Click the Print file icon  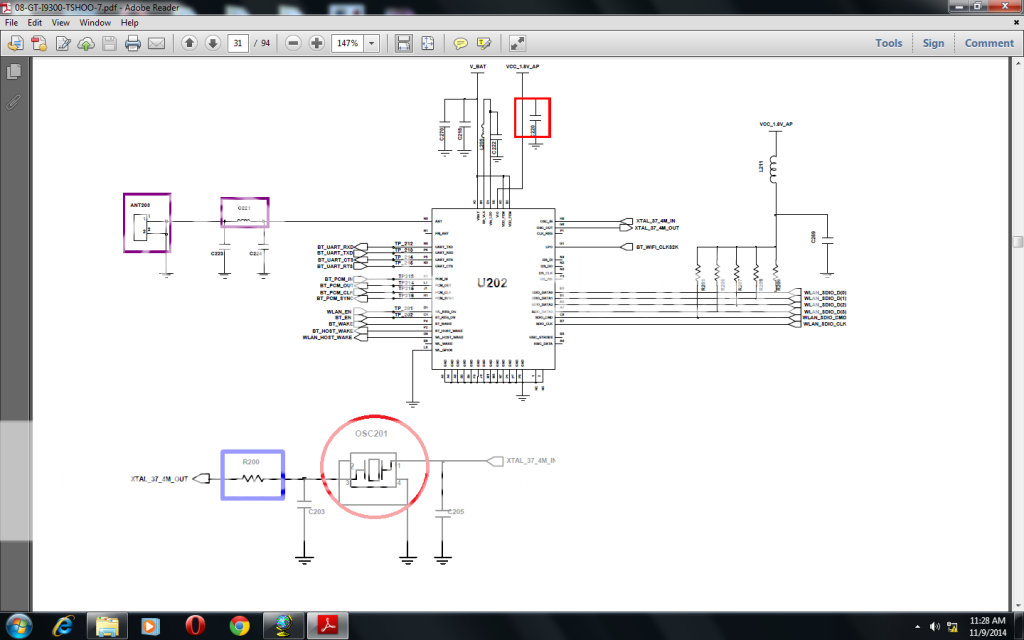pos(132,43)
